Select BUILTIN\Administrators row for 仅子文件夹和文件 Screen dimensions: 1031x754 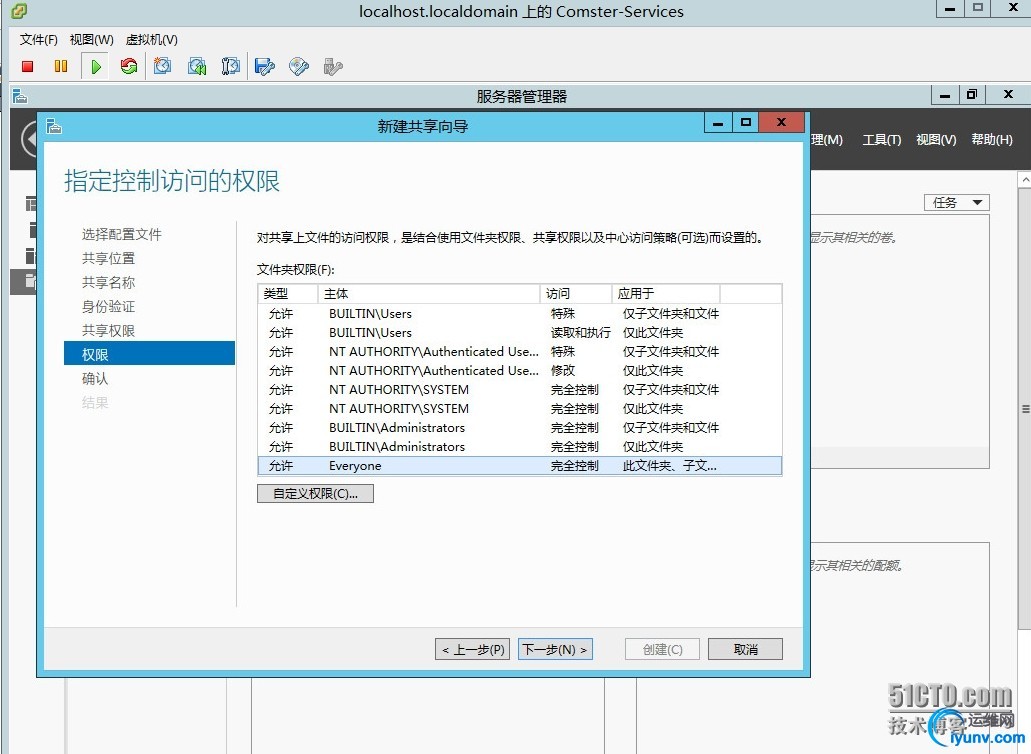[520, 427]
